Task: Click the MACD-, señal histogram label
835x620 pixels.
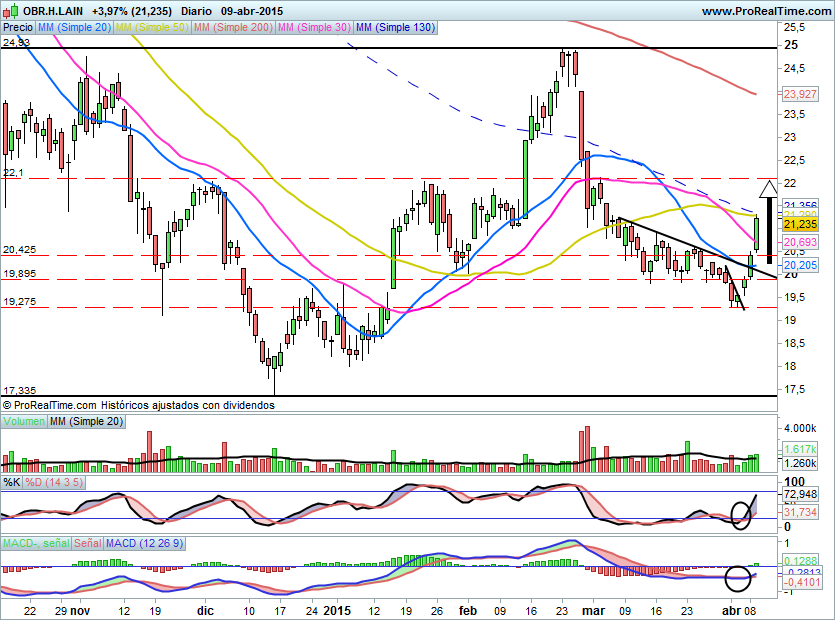Action: (x=34, y=542)
